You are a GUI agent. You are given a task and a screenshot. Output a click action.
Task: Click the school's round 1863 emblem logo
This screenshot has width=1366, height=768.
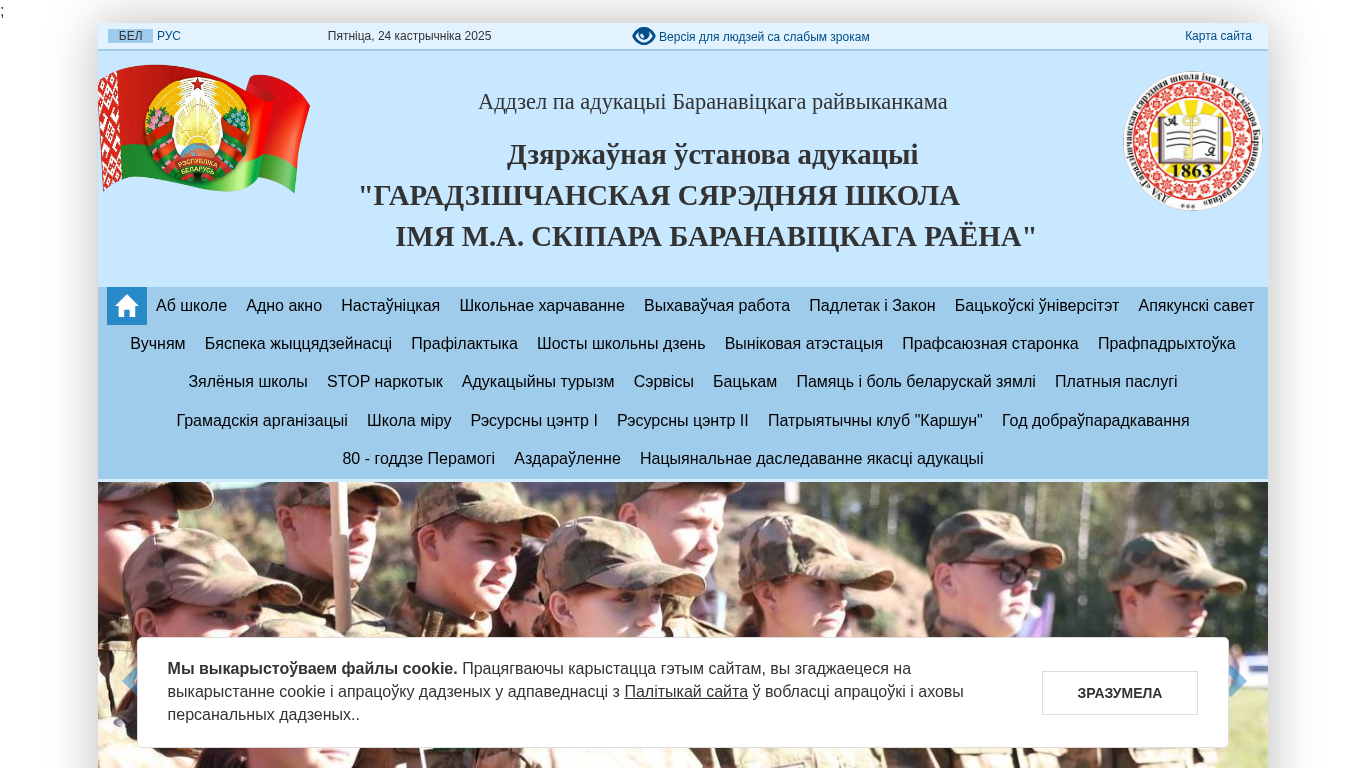click(1192, 140)
